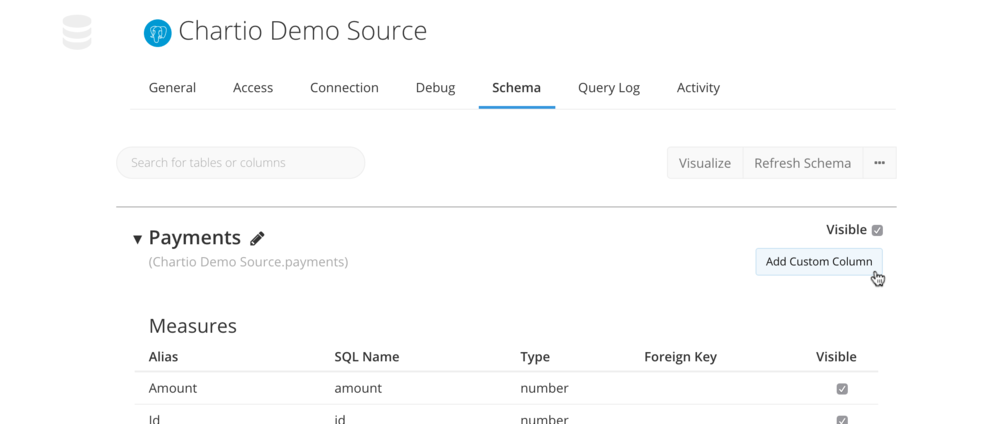Image resolution: width=1000 pixels, height=424 pixels.
Task: Click the Refresh Schema button
Action: (802, 163)
